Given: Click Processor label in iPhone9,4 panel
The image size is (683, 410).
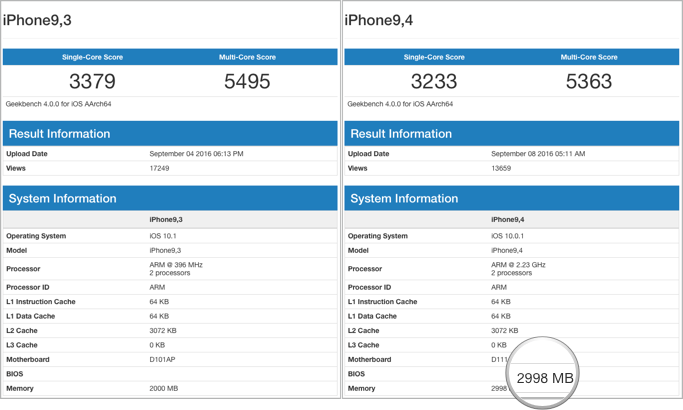Looking at the screenshot, I should click(365, 269).
